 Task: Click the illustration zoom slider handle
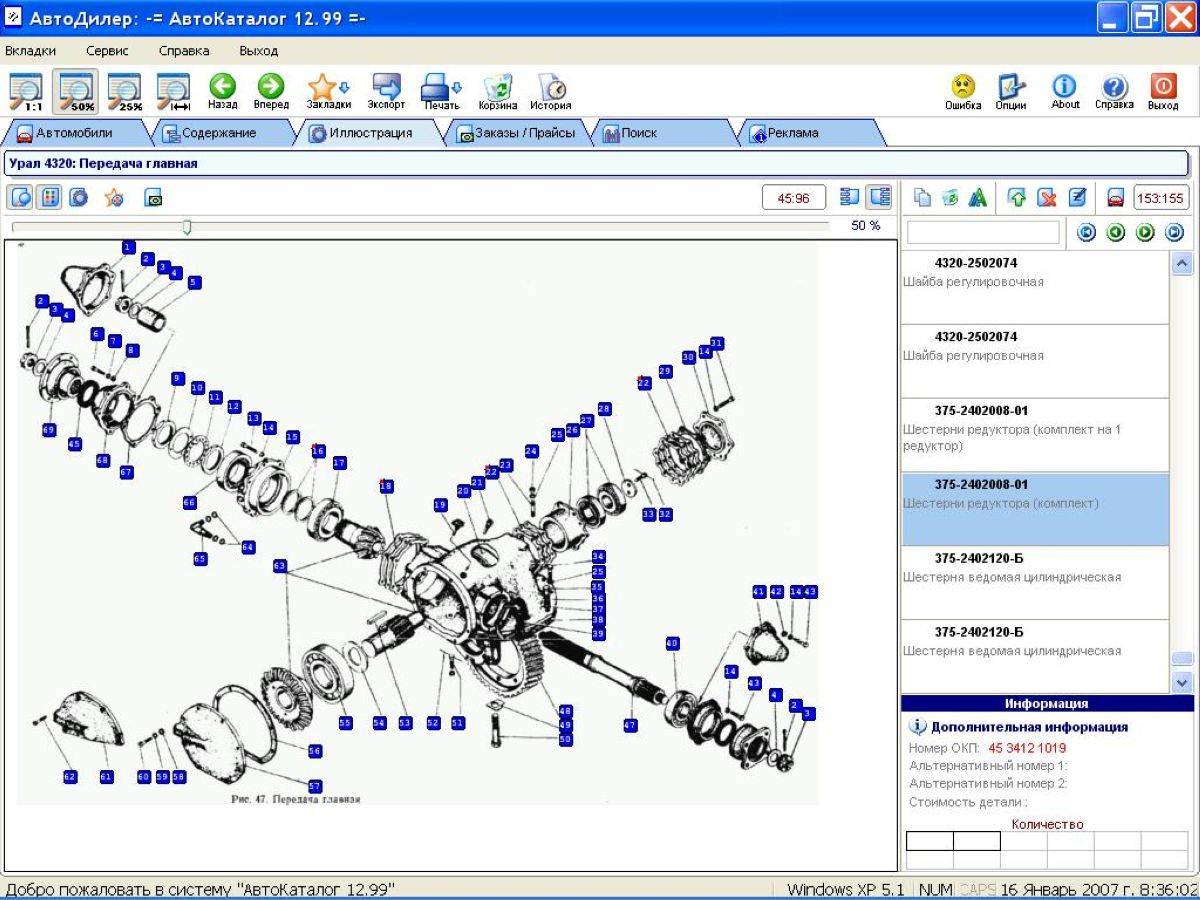pyautogui.click(x=186, y=228)
